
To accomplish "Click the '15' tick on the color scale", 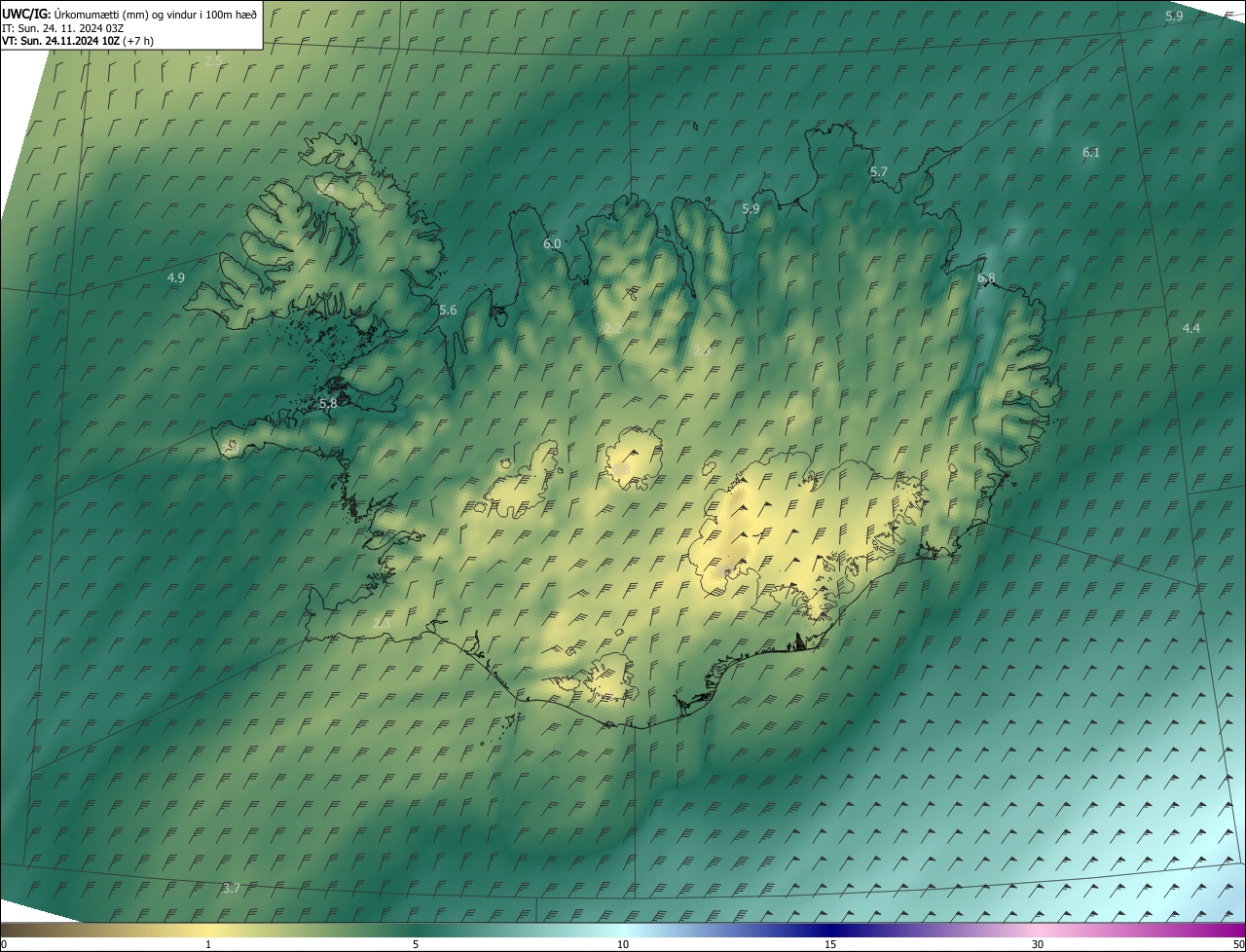I will [x=830, y=944].
